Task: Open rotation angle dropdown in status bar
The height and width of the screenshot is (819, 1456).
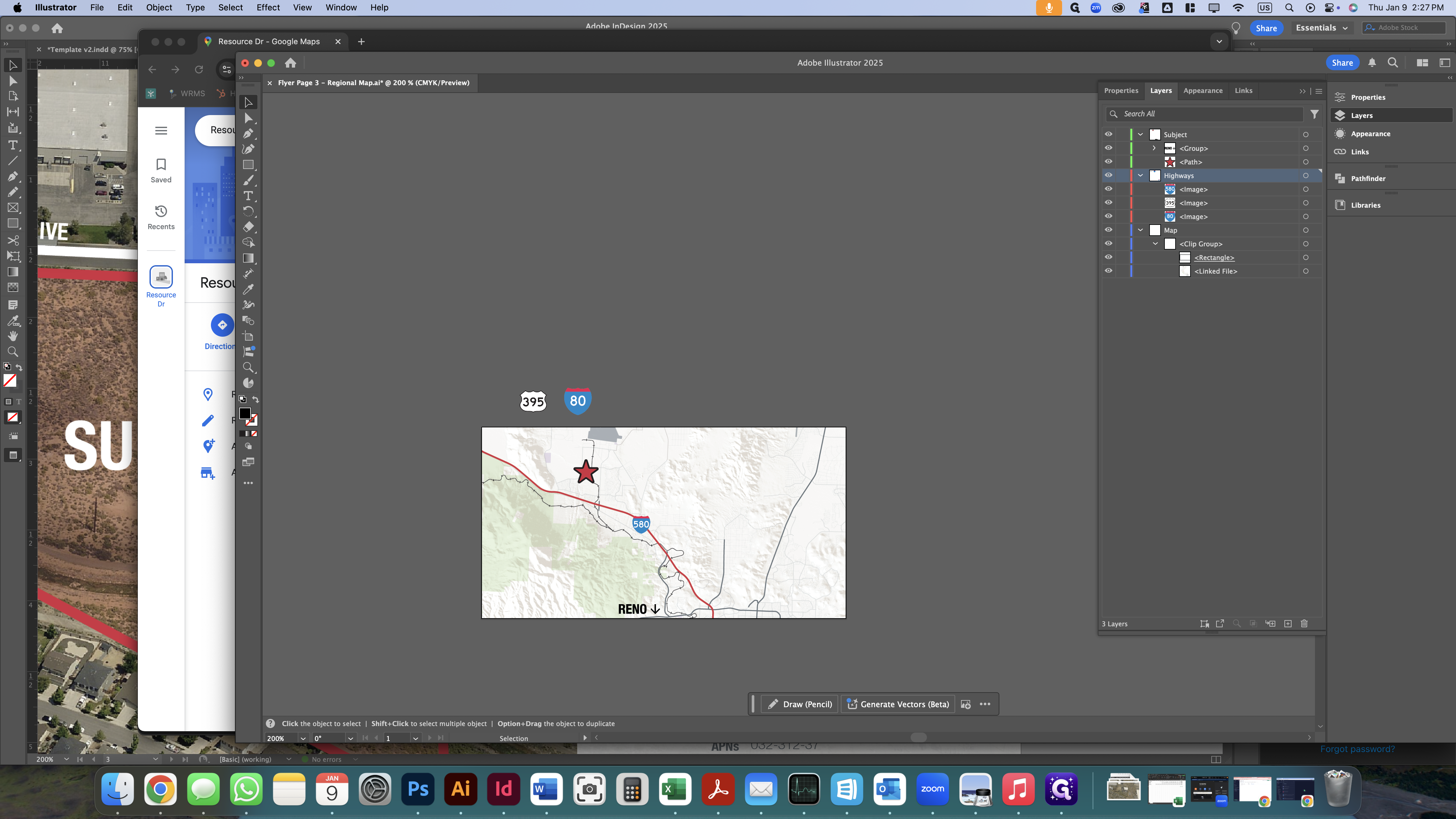Action: tap(350, 738)
